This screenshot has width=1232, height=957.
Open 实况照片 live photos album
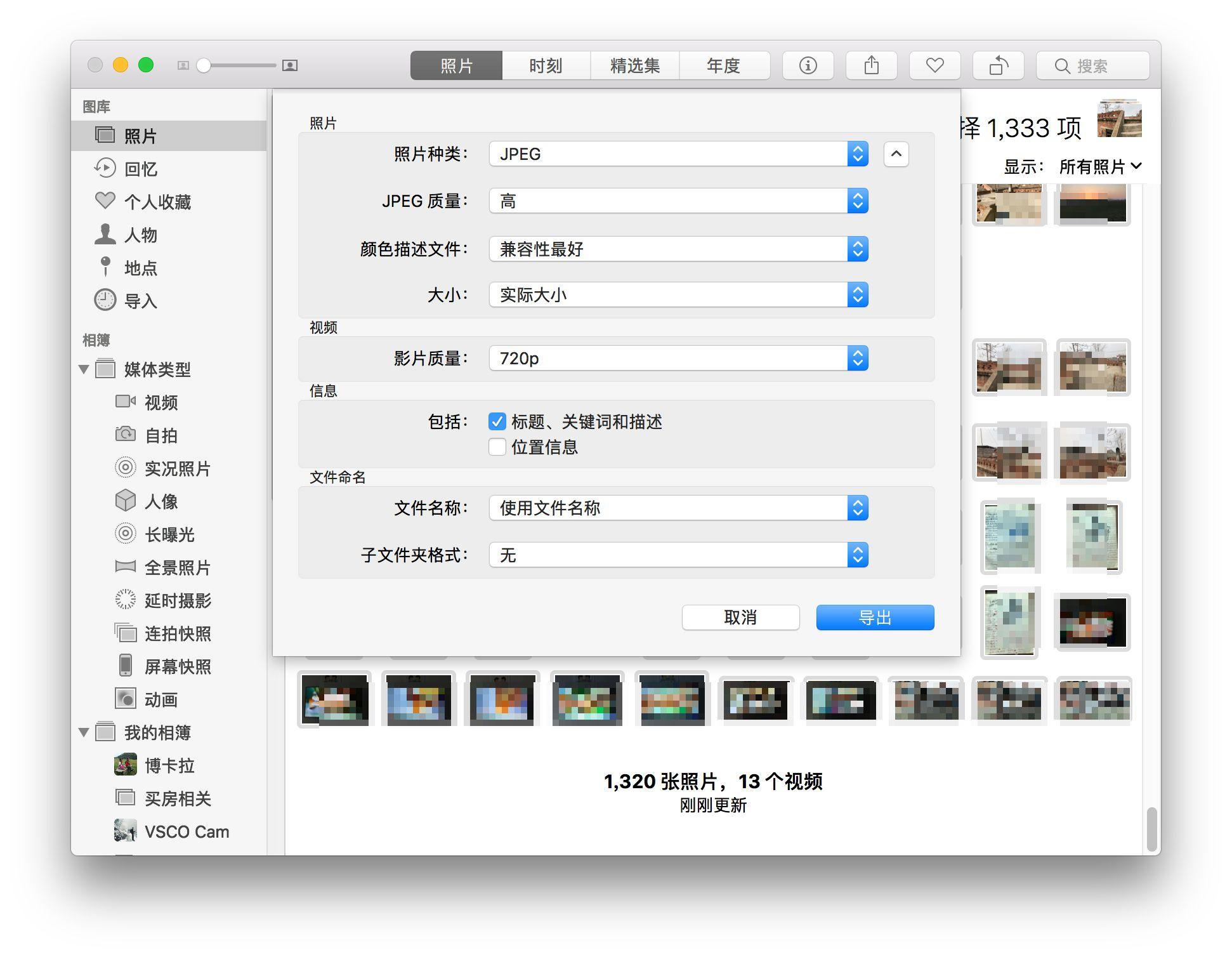tap(168, 468)
